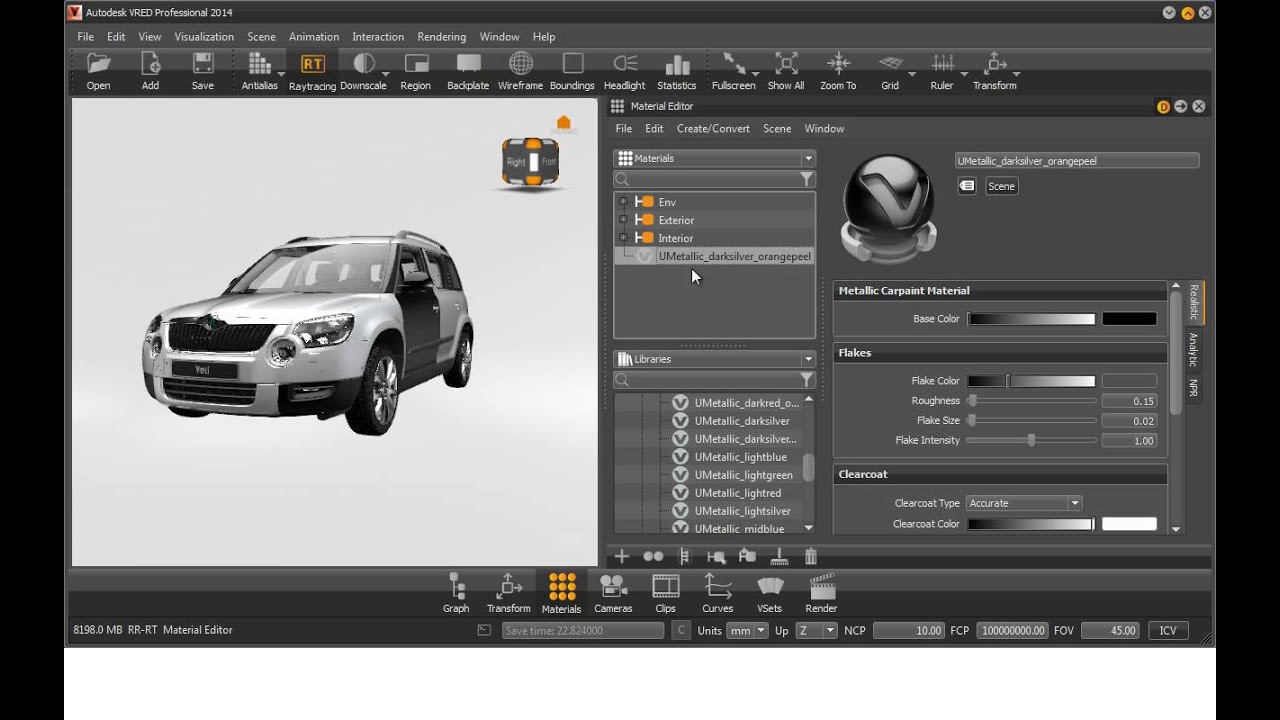Open the Up axis Z dropdown

816,630
